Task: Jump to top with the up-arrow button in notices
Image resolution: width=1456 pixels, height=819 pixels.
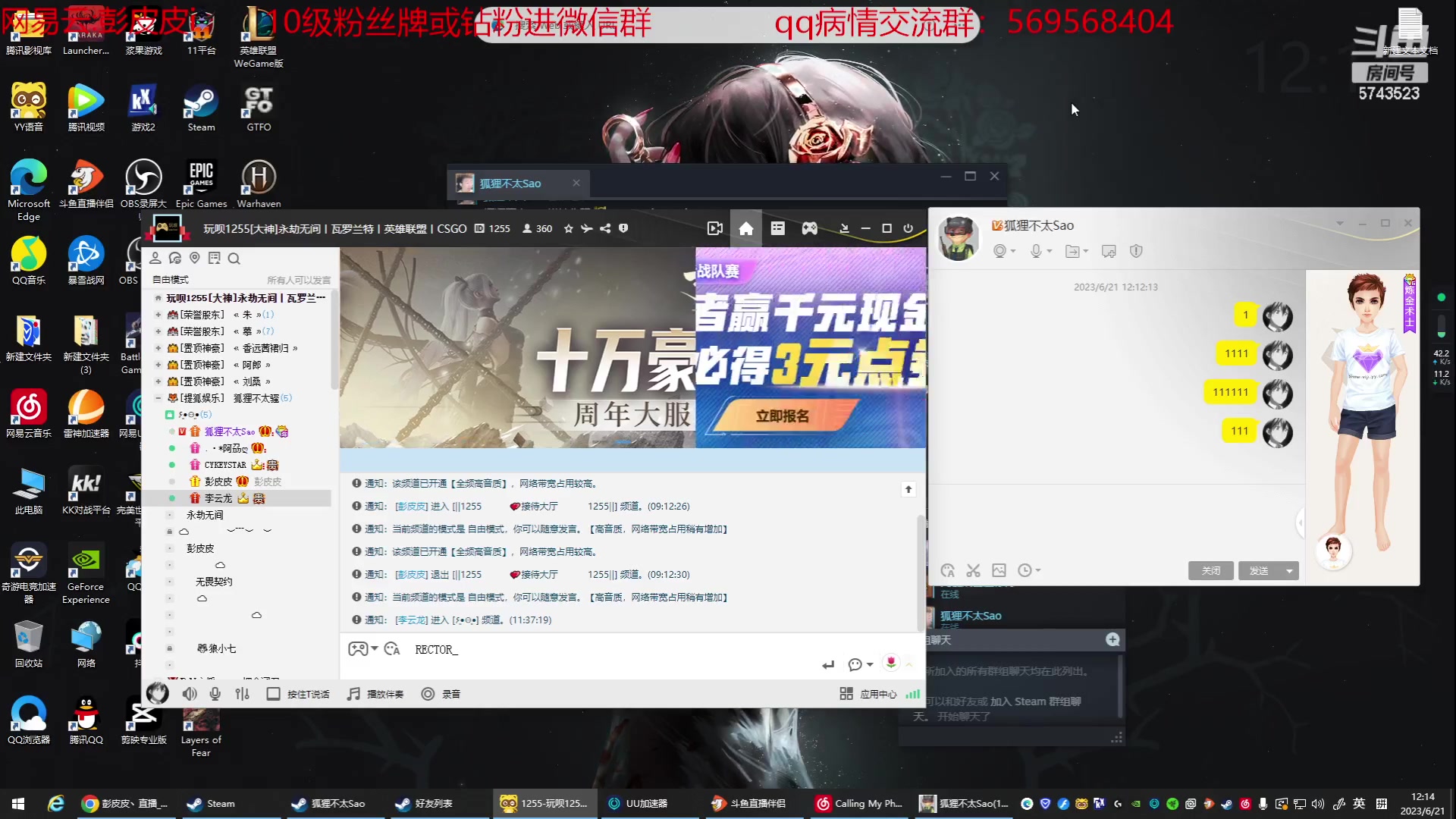Action: point(908,489)
